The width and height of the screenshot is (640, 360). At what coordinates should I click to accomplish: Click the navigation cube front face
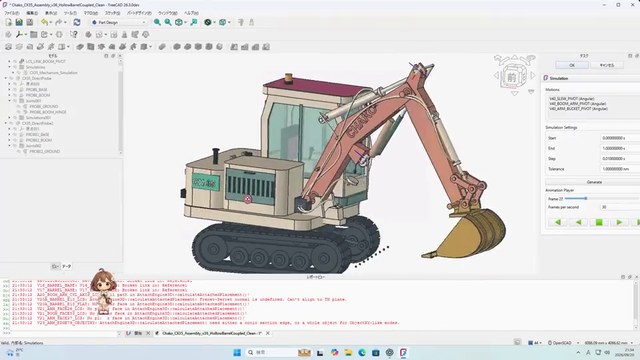coord(512,78)
